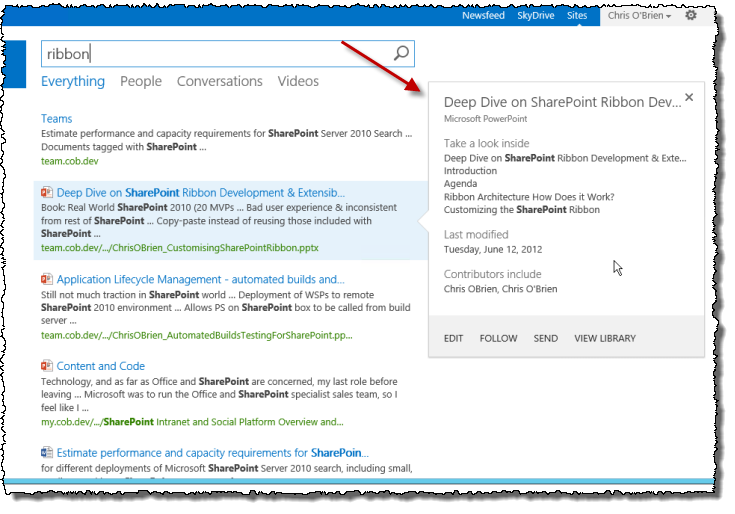Click contributors Chris OBrien, Chris O'Brien text
Viewport: 735px width, 514px height.
click(x=501, y=289)
